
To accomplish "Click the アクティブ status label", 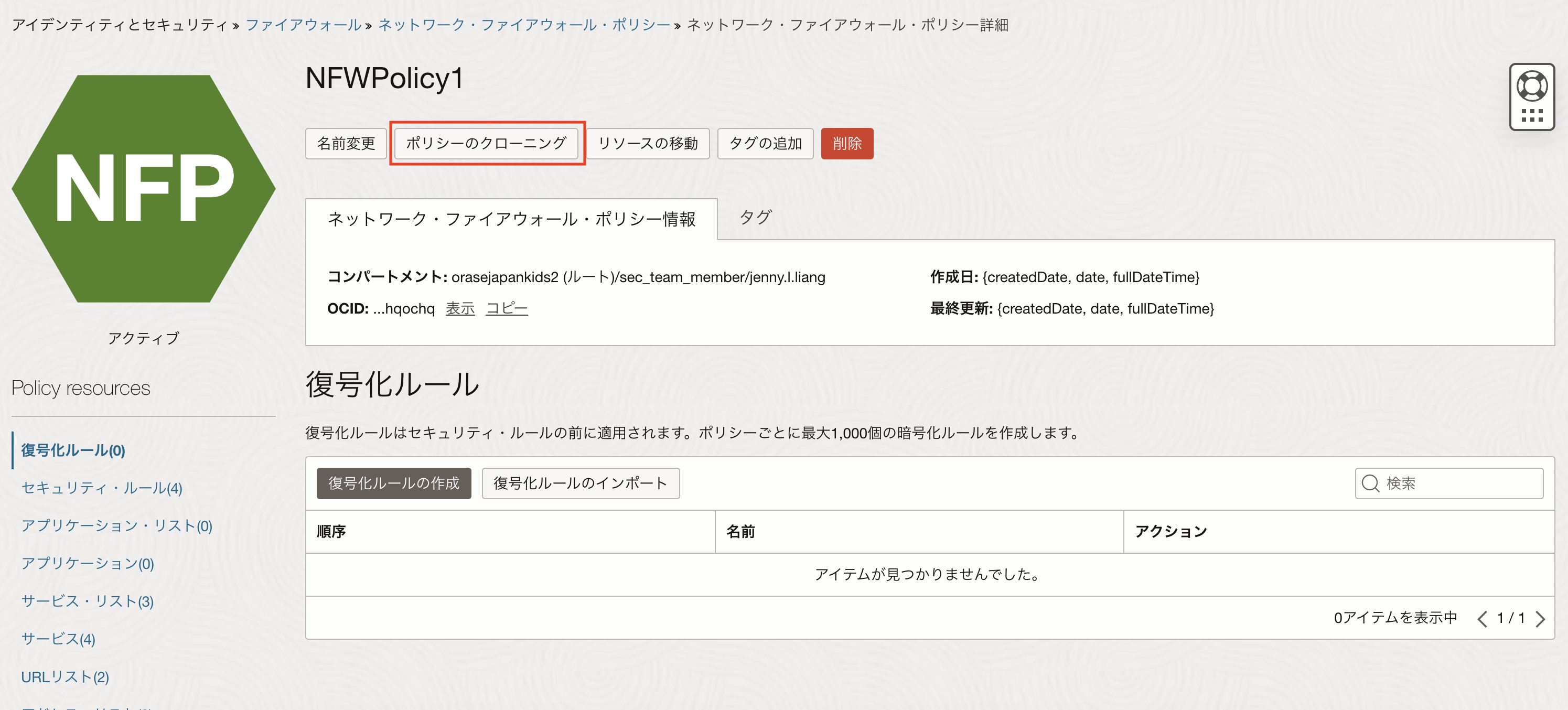I will pos(144,338).
